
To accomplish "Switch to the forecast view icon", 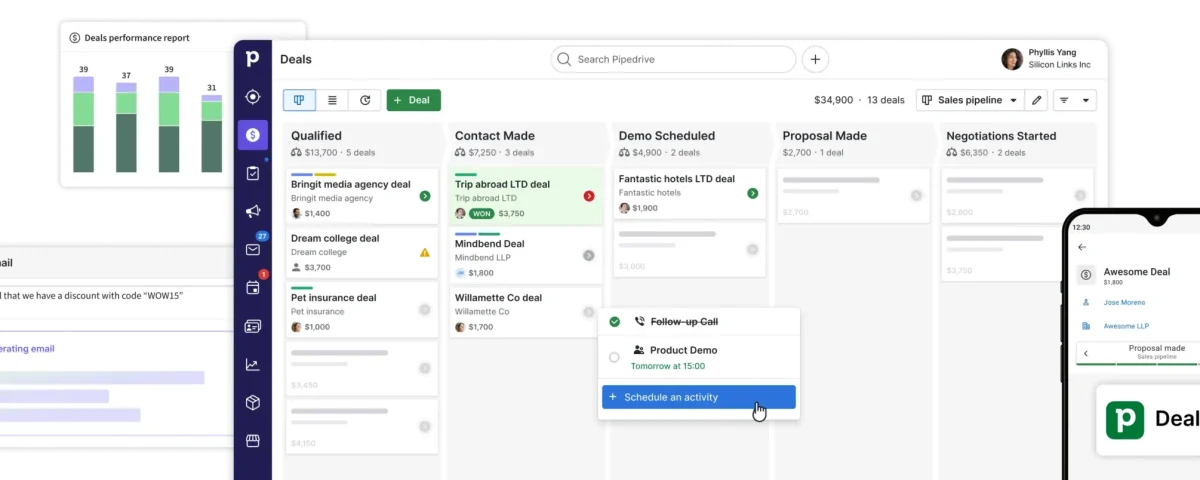I will pos(365,100).
